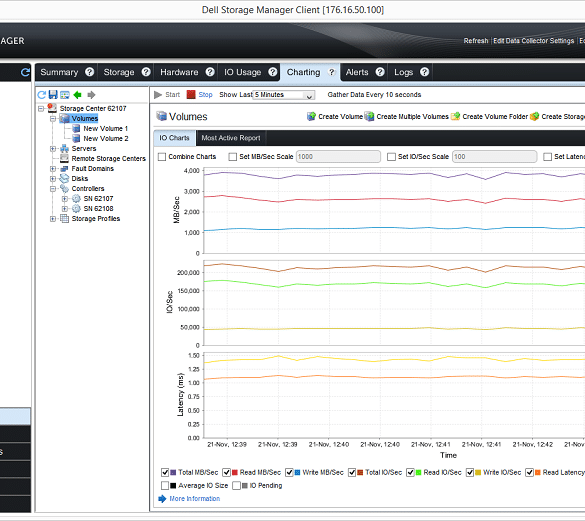Click the chart view icon next to save
The height and width of the screenshot is (521, 585).
coord(65,95)
